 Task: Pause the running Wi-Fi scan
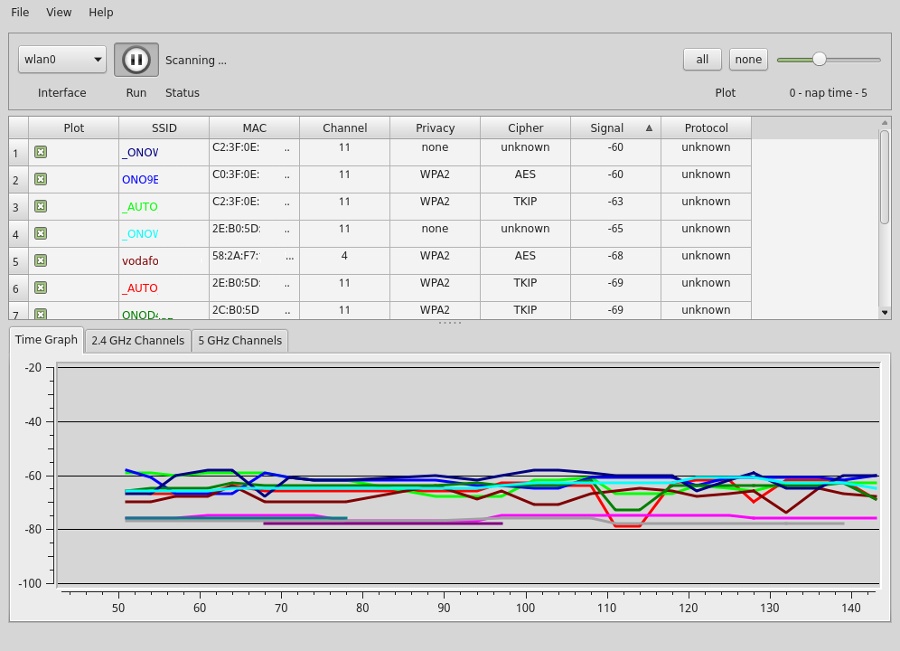(136, 60)
